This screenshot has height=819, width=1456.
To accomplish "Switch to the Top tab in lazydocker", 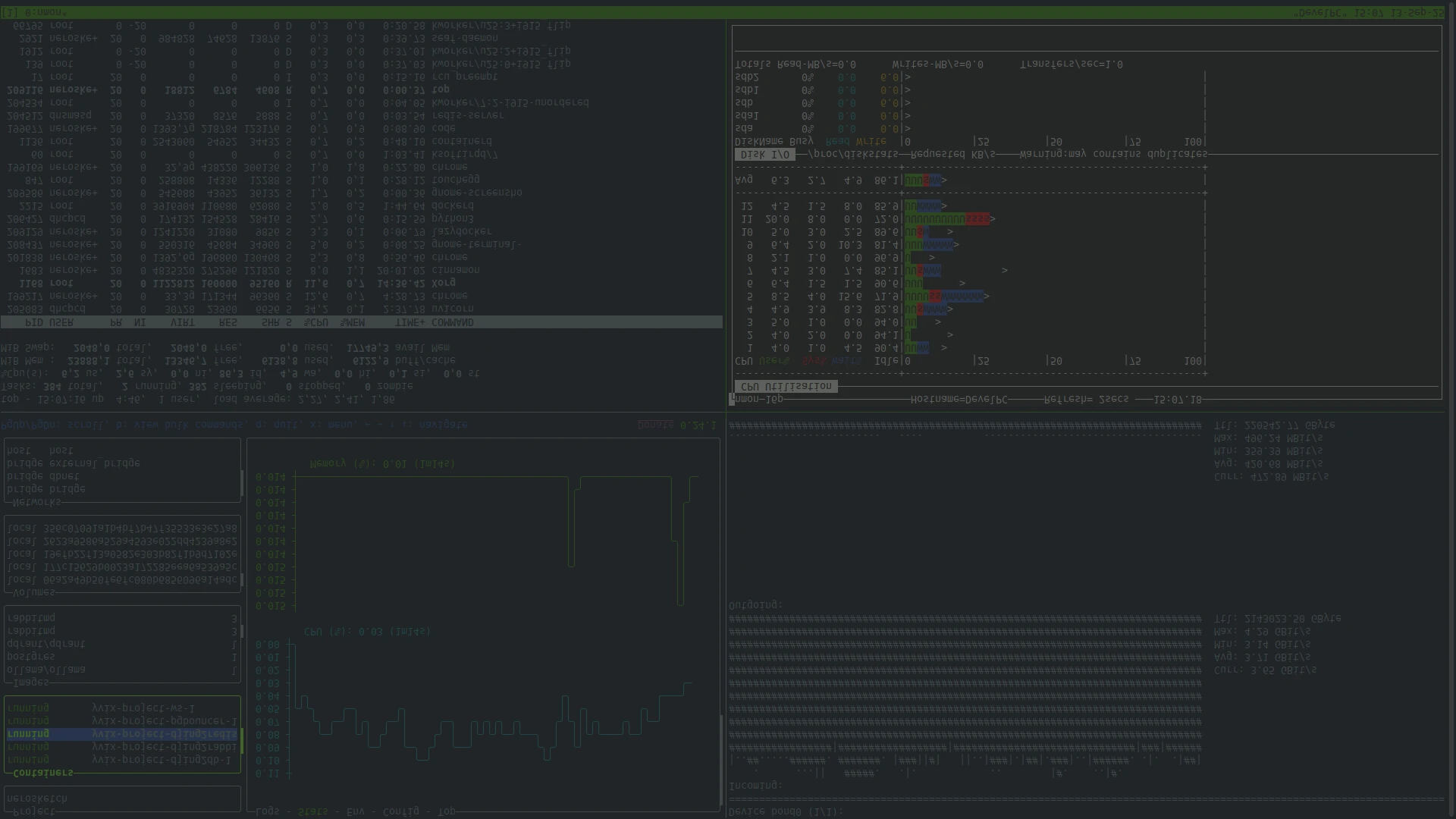I will [x=446, y=811].
